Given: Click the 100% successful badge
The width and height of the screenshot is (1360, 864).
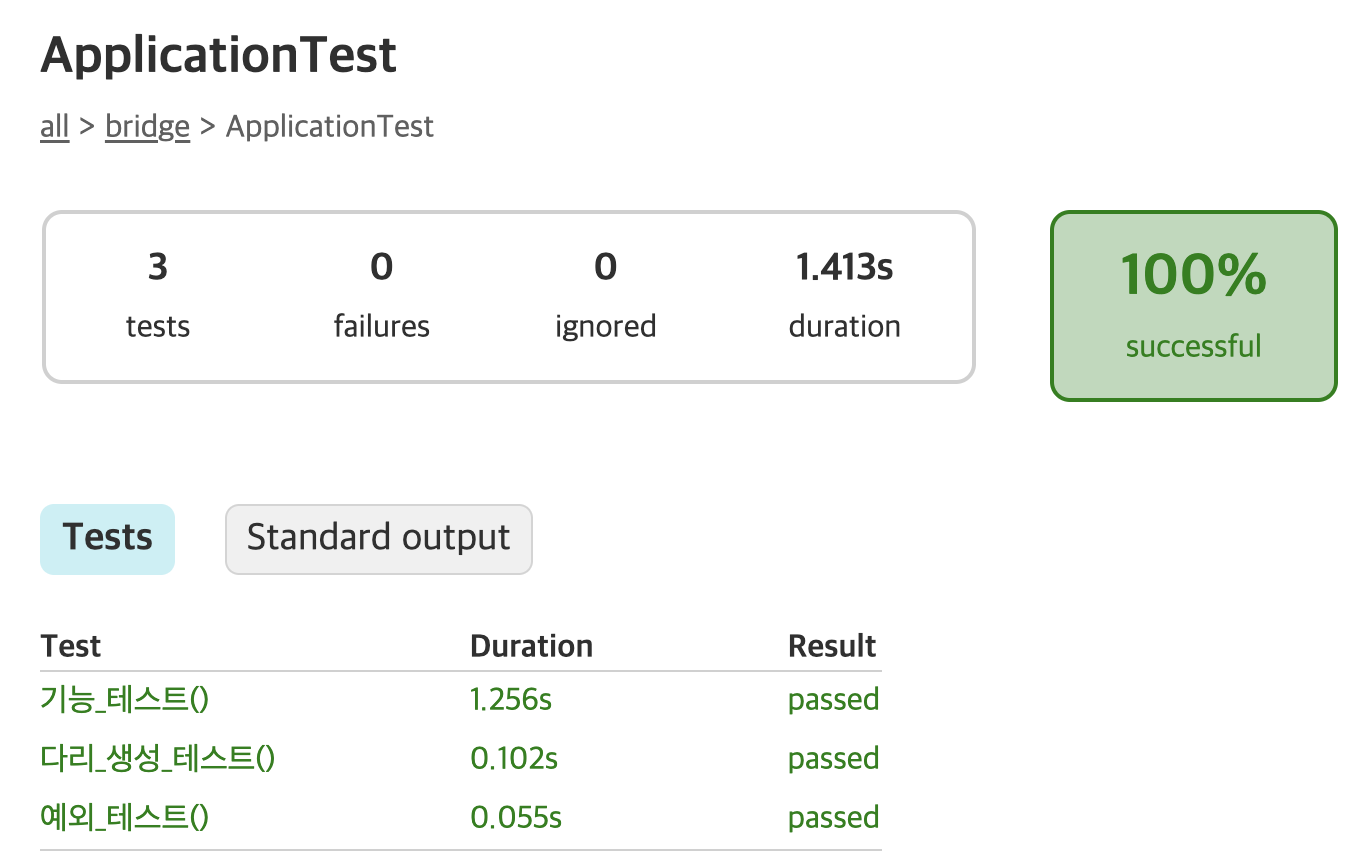Looking at the screenshot, I should [1193, 305].
